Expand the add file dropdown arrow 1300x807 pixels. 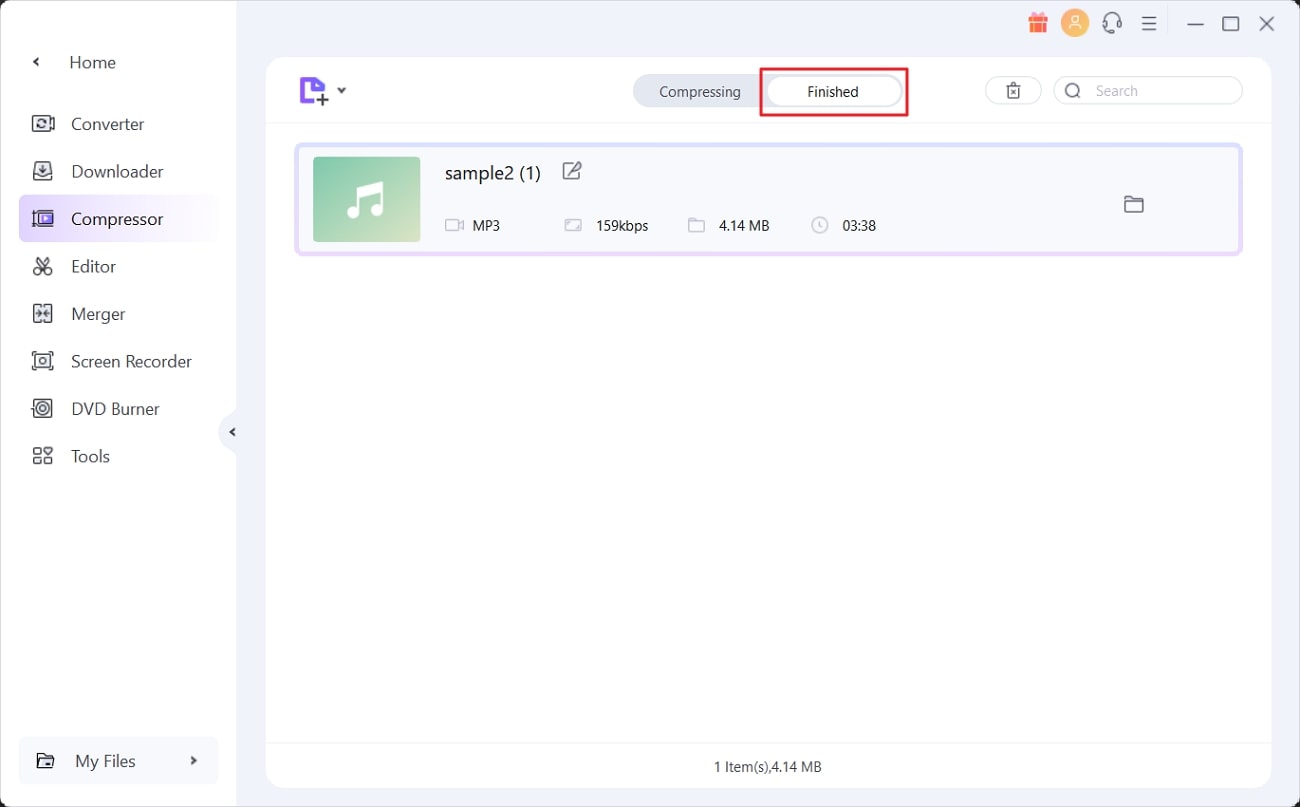(x=342, y=91)
